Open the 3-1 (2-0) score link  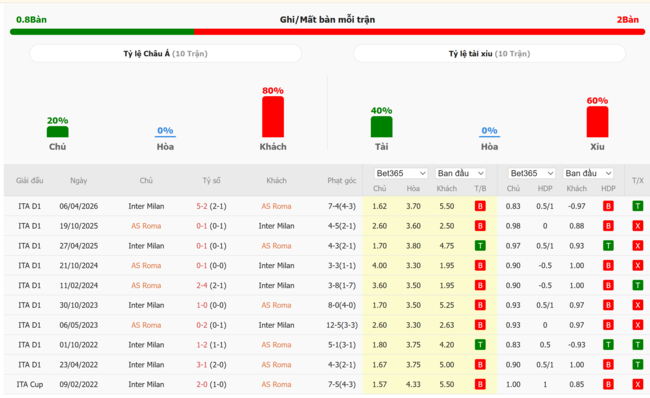(x=211, y=364)
